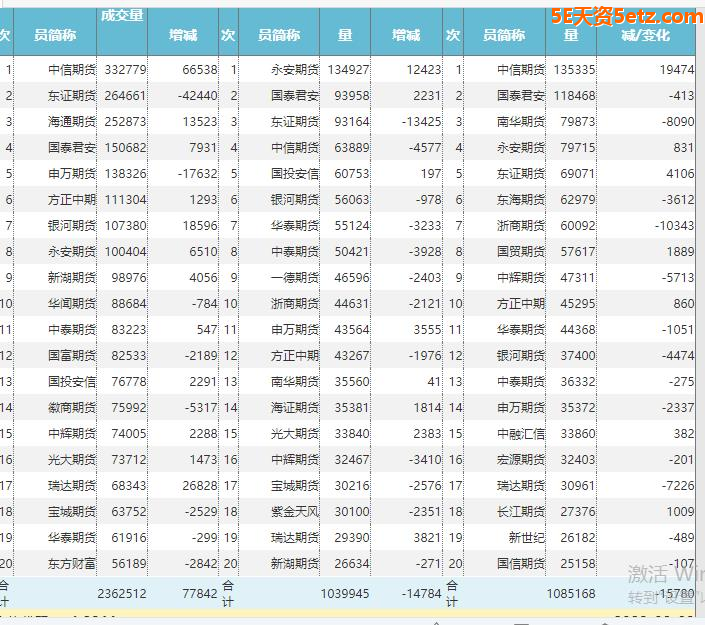705x625 pixels.
Task: Click the 海通期货 cell
Action: click(72, 122)
